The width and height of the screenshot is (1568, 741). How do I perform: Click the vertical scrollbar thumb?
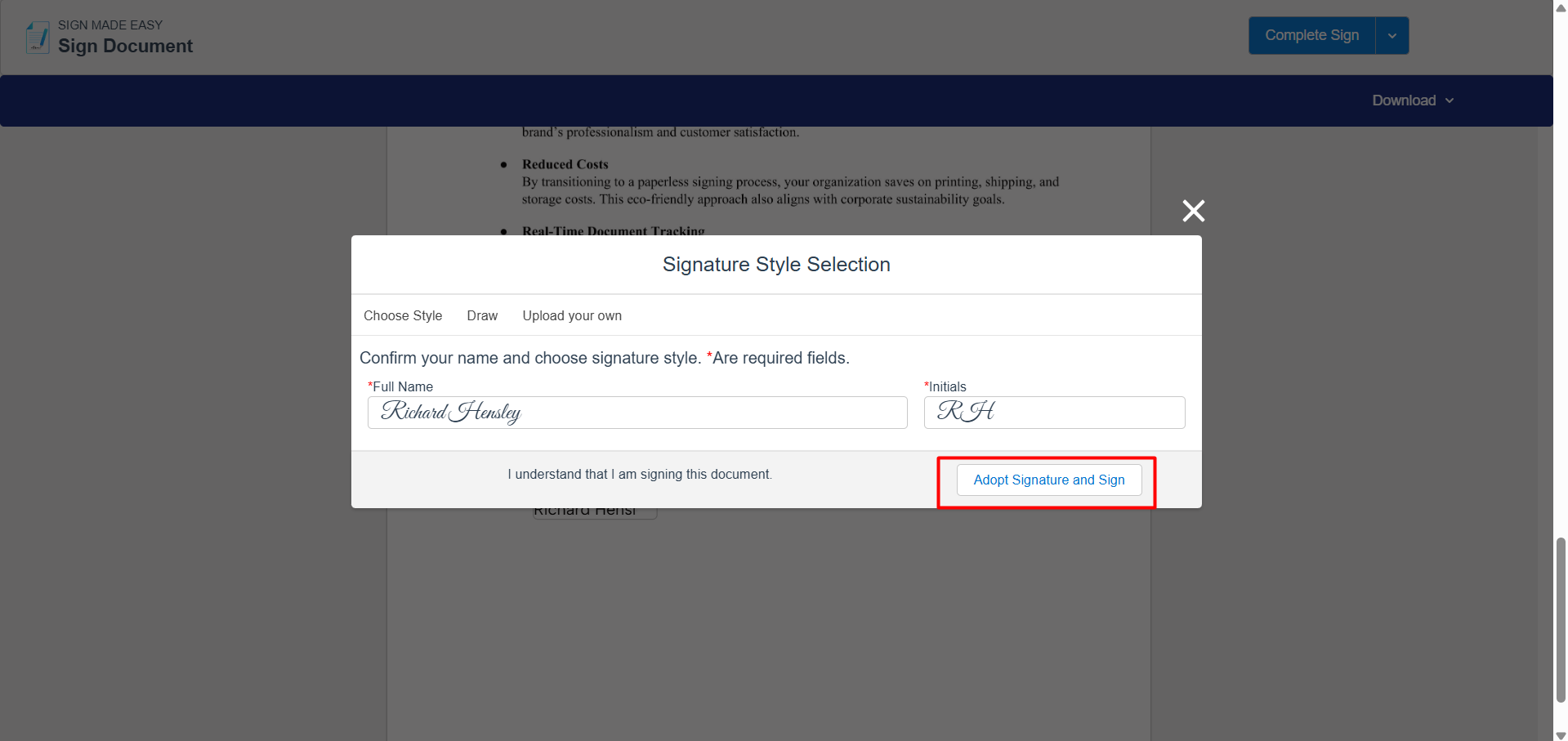point(1561,619)
